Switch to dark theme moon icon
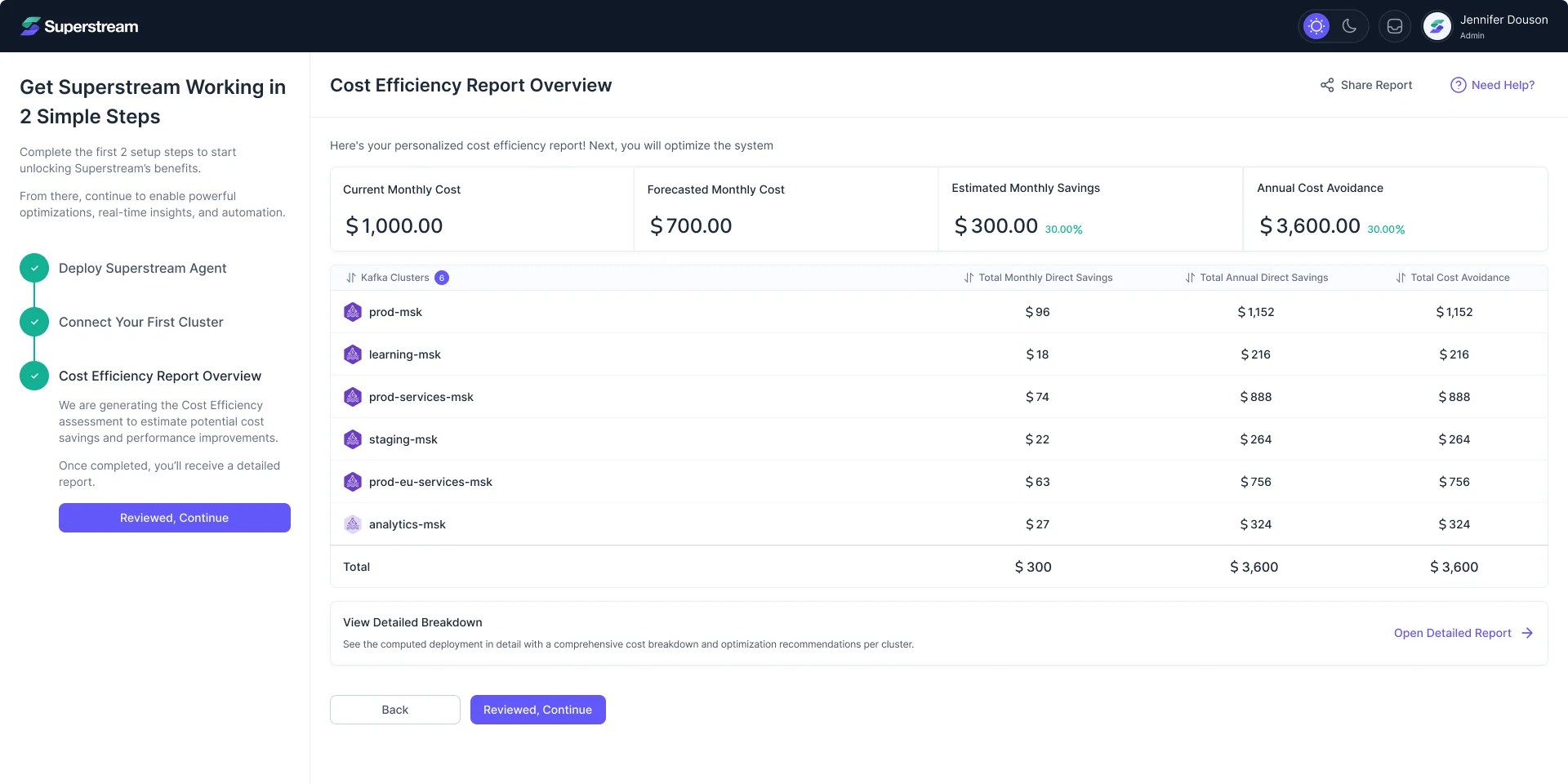1568x784 pixels. pyautogui.click(x=1350, y=26)
